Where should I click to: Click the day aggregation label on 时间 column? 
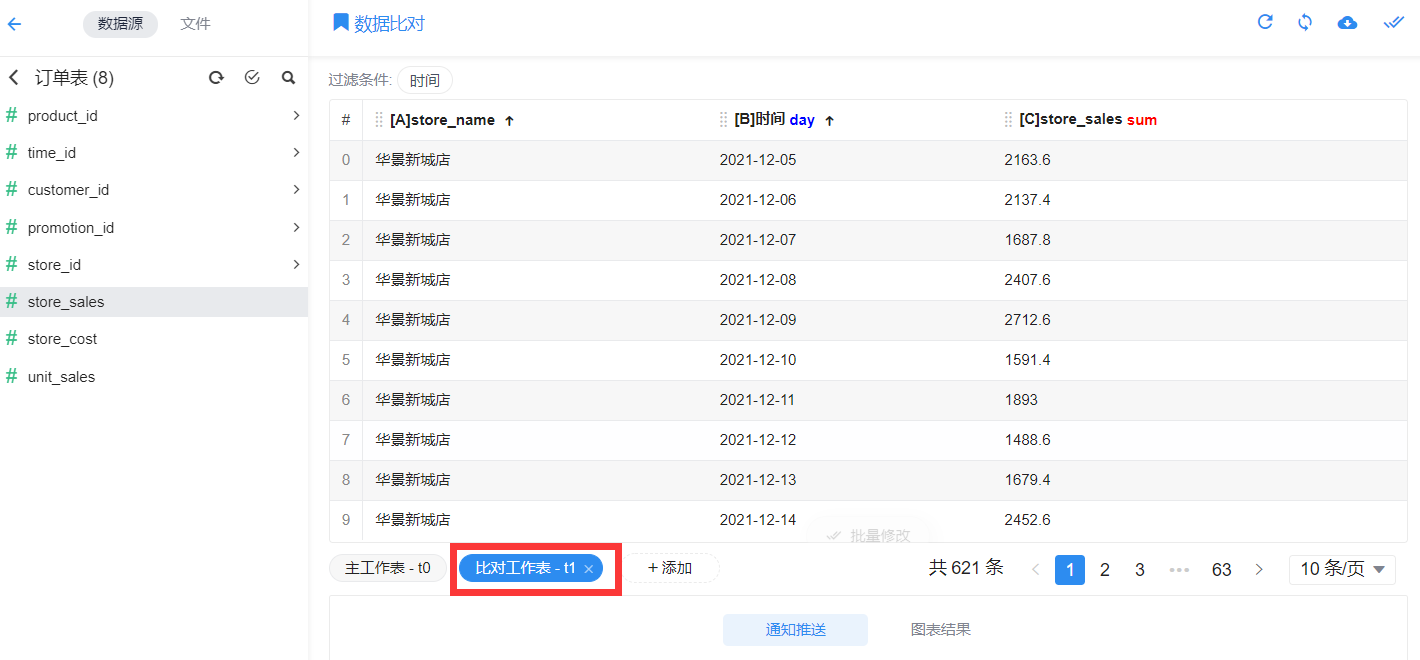tap(802, 120)
